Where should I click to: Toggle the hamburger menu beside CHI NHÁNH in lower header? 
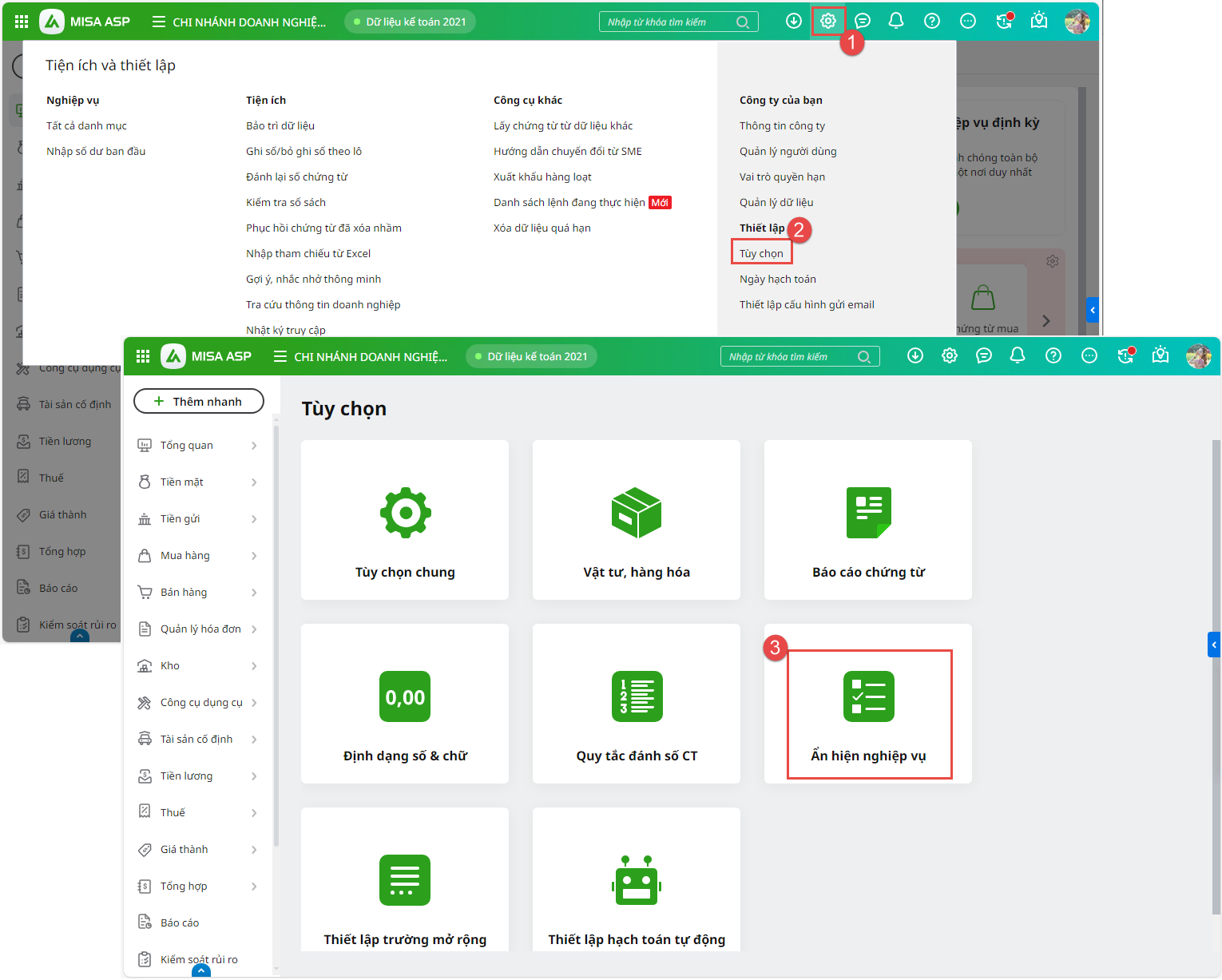(x=280, y=356)
